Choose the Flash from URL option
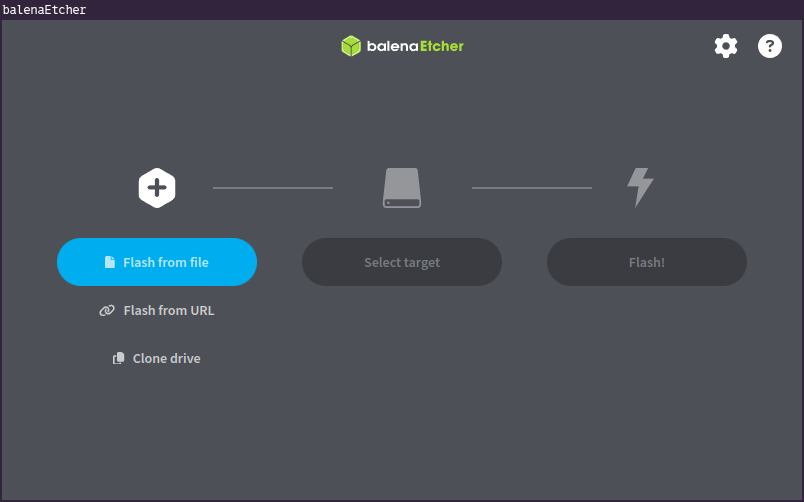 tap(168, 311)
